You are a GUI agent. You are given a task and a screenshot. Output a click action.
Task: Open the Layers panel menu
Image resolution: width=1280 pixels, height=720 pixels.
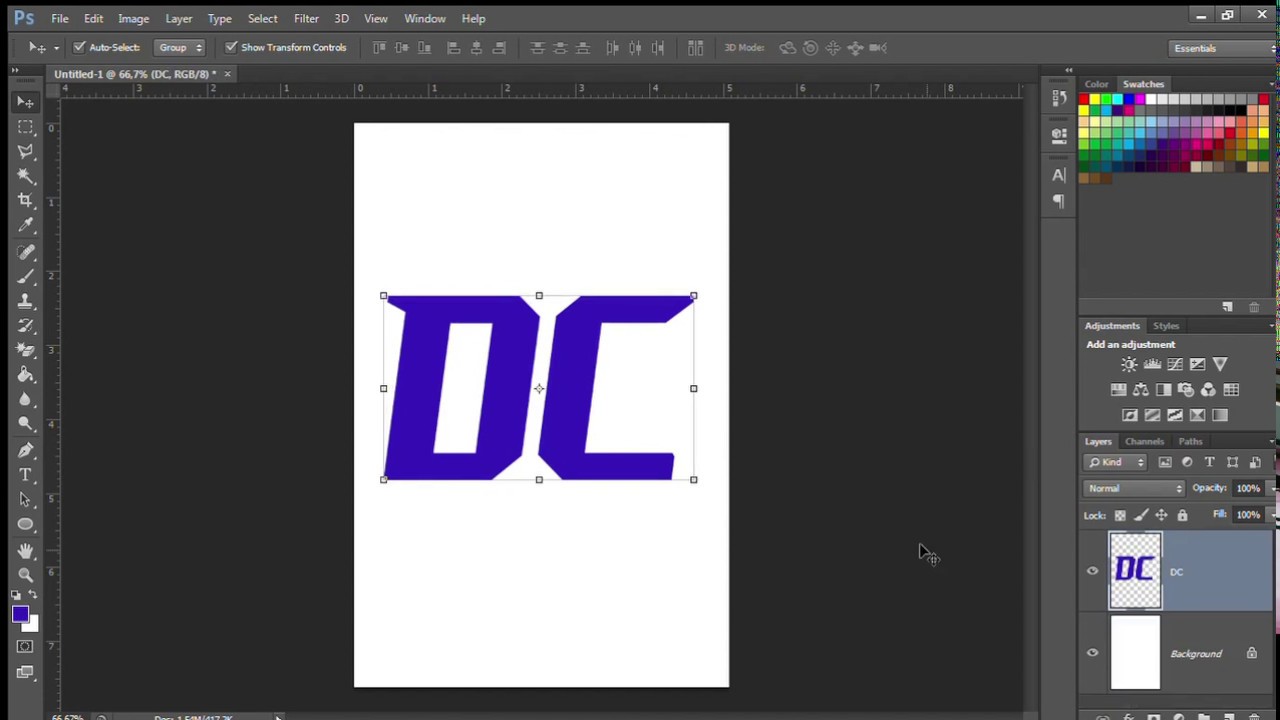click(1272, 441)
